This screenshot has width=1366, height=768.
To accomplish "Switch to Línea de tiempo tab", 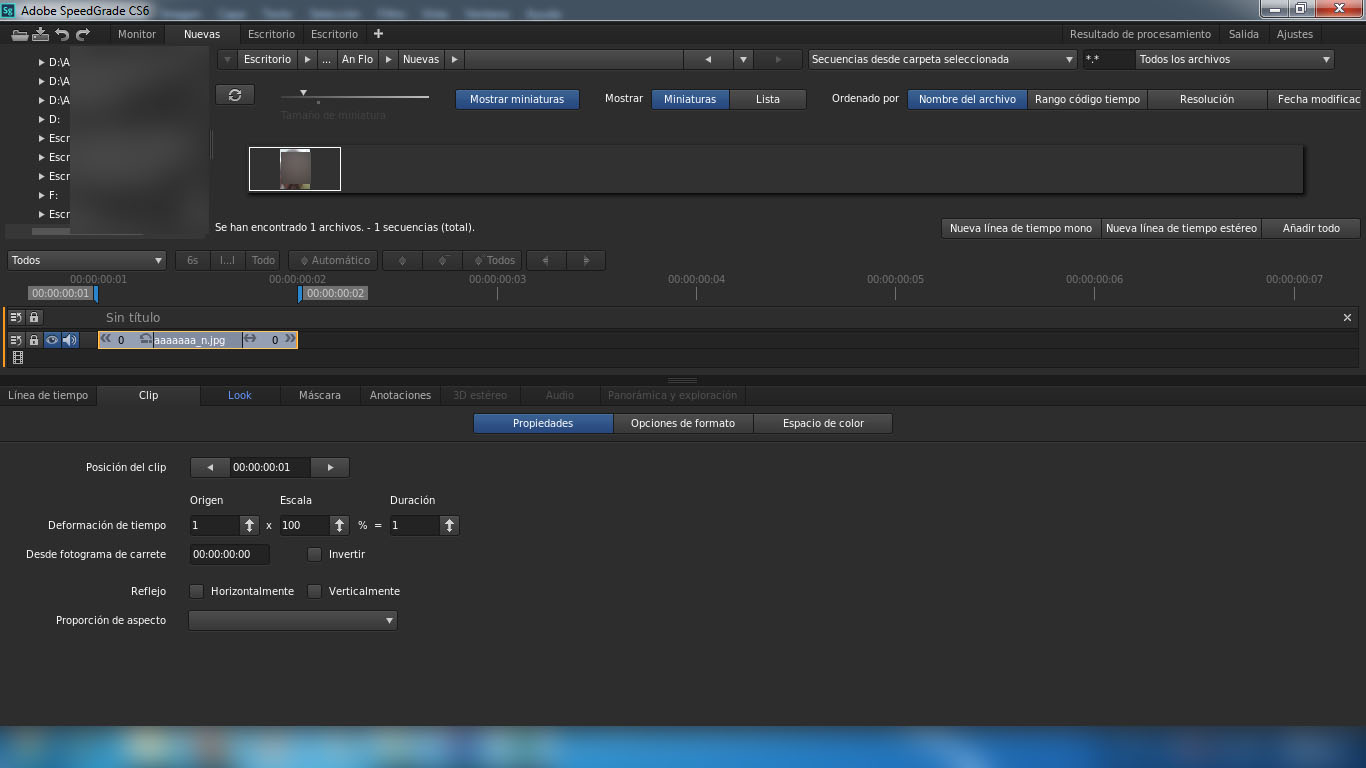I will click(x=48, y=395).
